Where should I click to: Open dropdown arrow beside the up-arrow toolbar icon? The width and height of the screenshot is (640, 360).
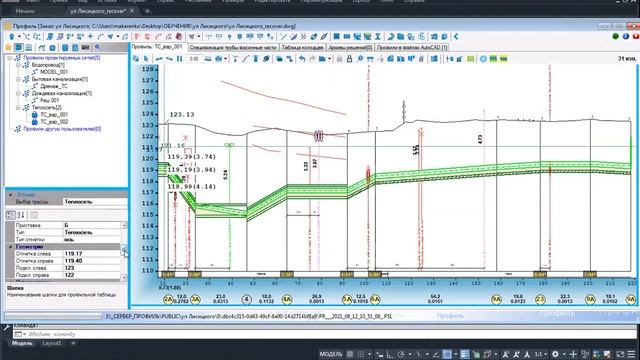[19, 37]
